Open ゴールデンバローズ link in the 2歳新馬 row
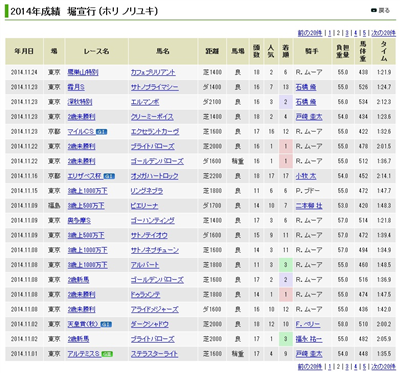The image size is (400, 373). pos(157,280)
